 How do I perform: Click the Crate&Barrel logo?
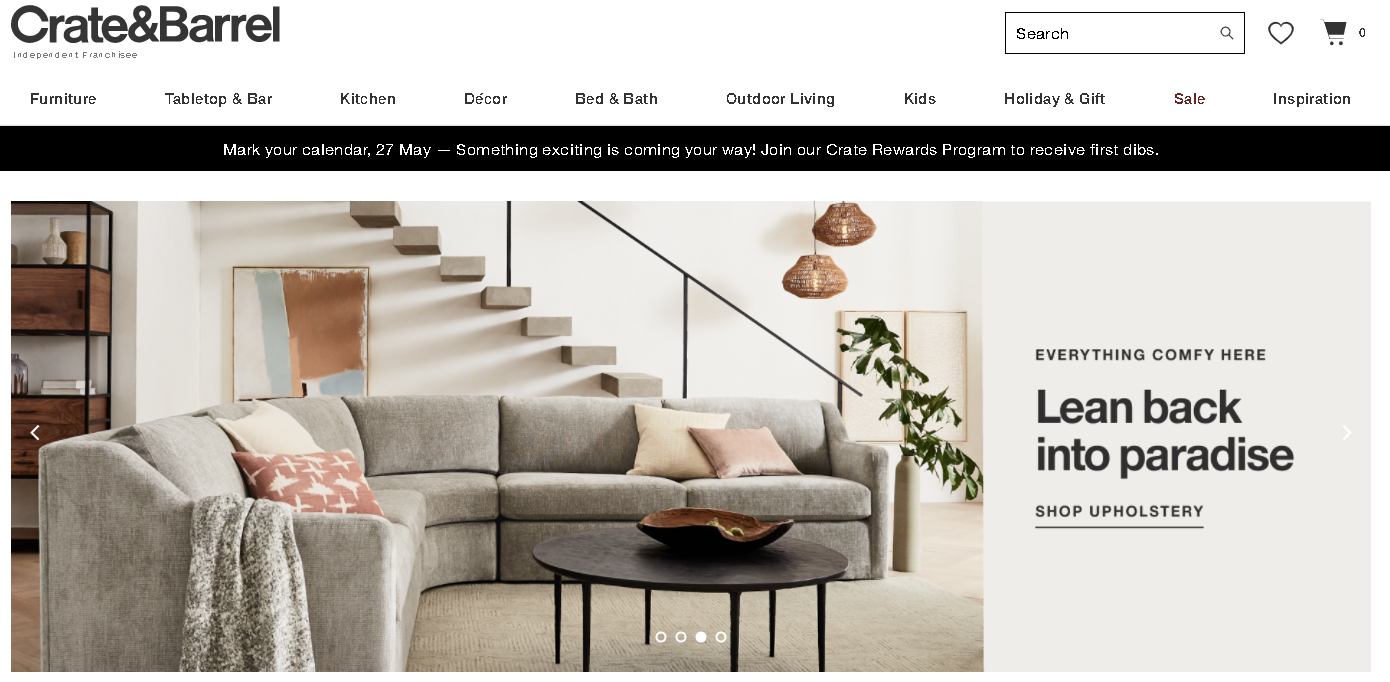[x=145, y=31]
